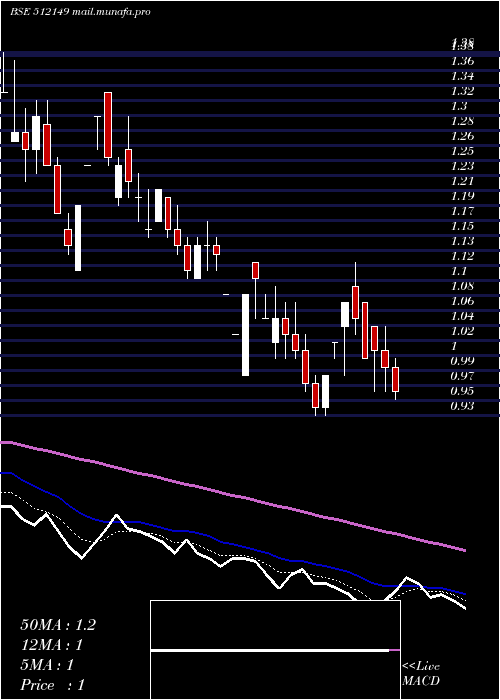Click the 1.12 price axis label
The height and width of the screenshot is (700, 500).
pyautogui.click(x=462, y=256)
